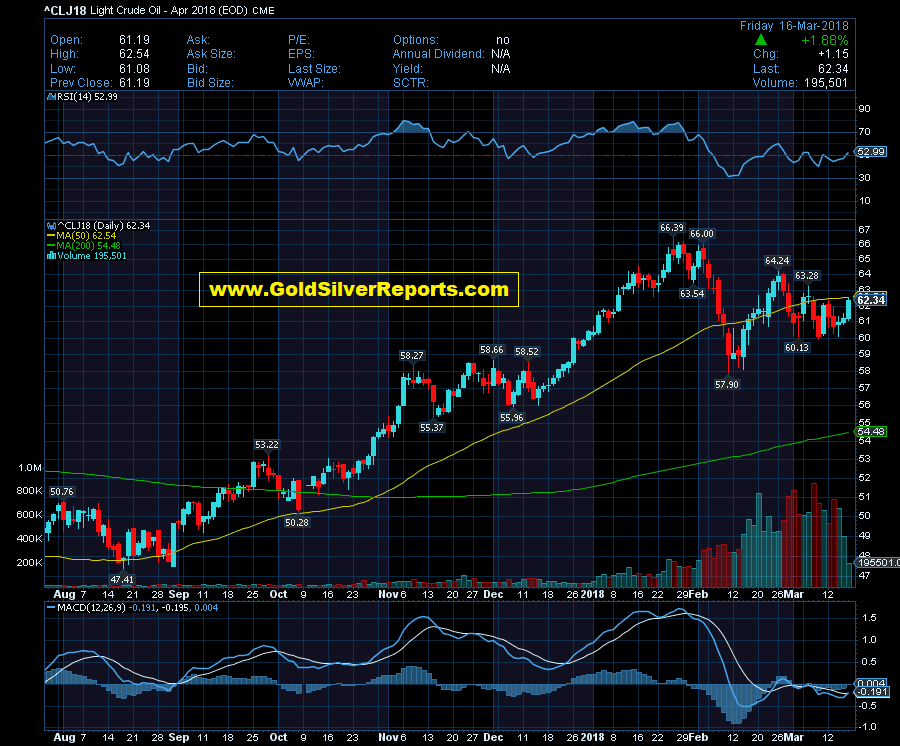Viewport: 900px width, 746px height.
Task: Click the +1.88% percent change value
Action: point(824,40)
